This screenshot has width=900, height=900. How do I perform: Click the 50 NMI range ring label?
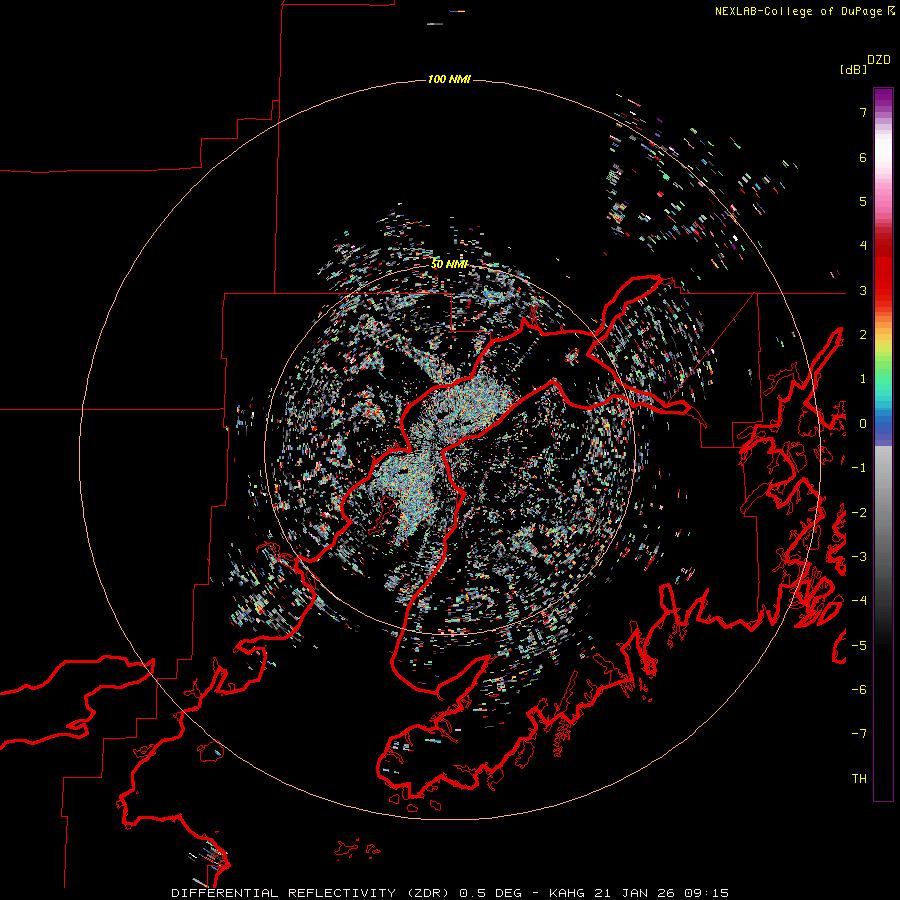(449, 265)
